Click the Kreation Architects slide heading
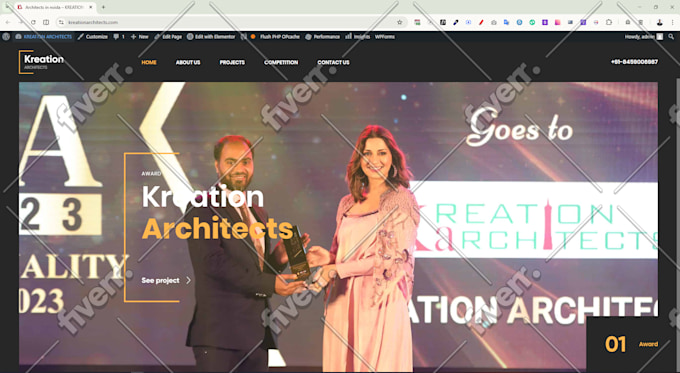 217,213
